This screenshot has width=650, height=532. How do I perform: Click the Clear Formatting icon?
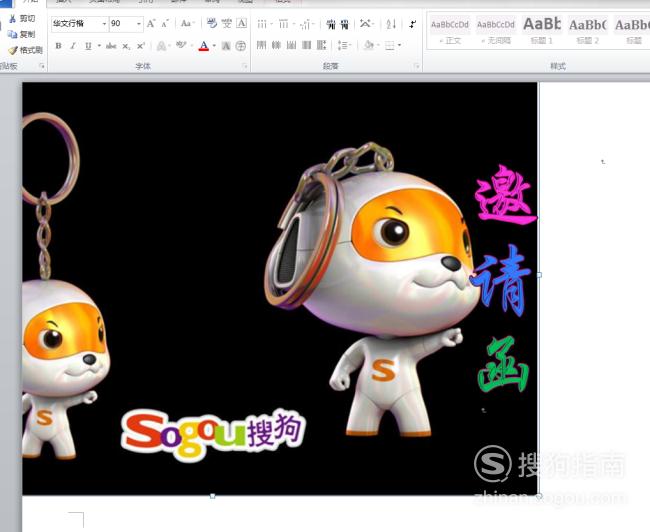coord(212,23)
